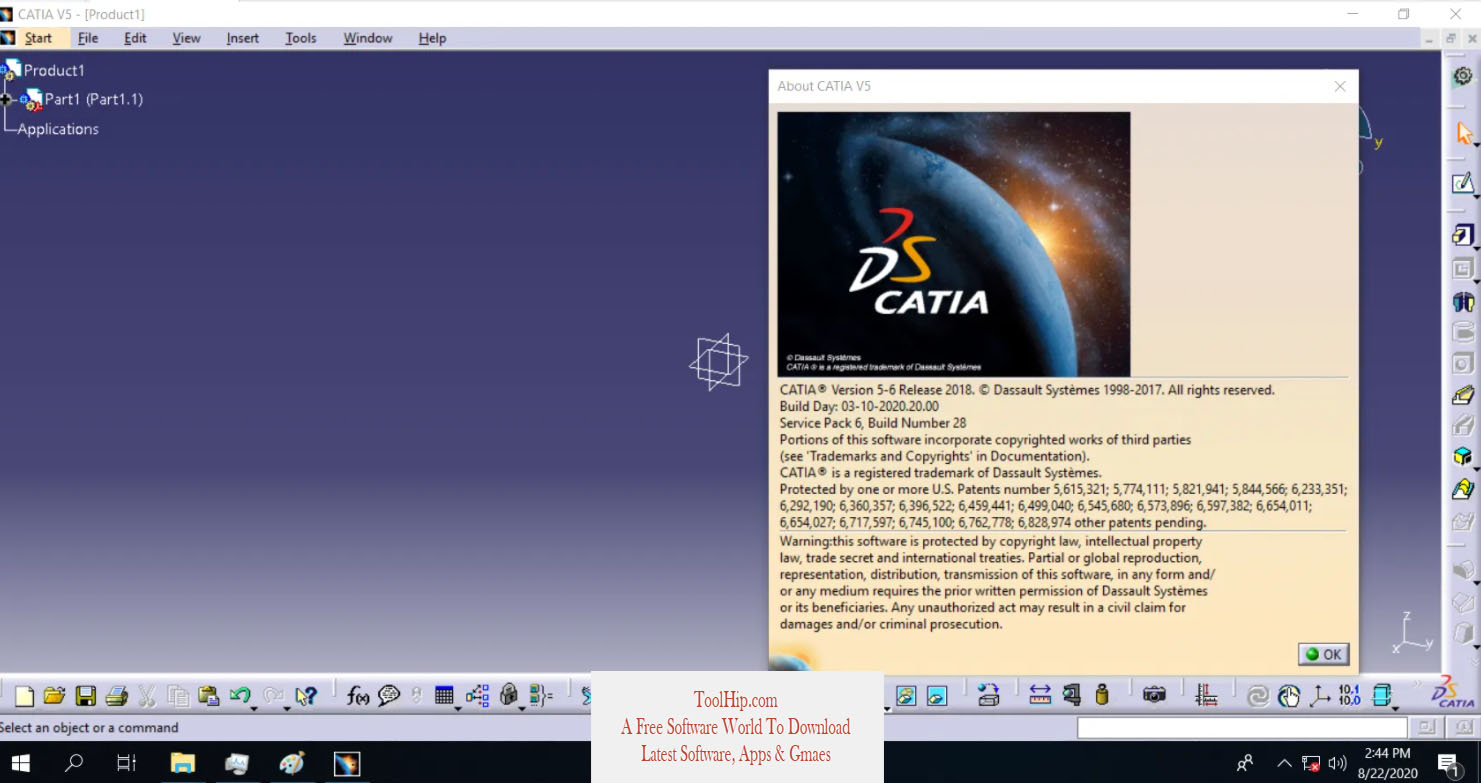Click the CATIA splash image in About dialog
The height and width of the screenshot is (783, 1481).
pos(954,244)
